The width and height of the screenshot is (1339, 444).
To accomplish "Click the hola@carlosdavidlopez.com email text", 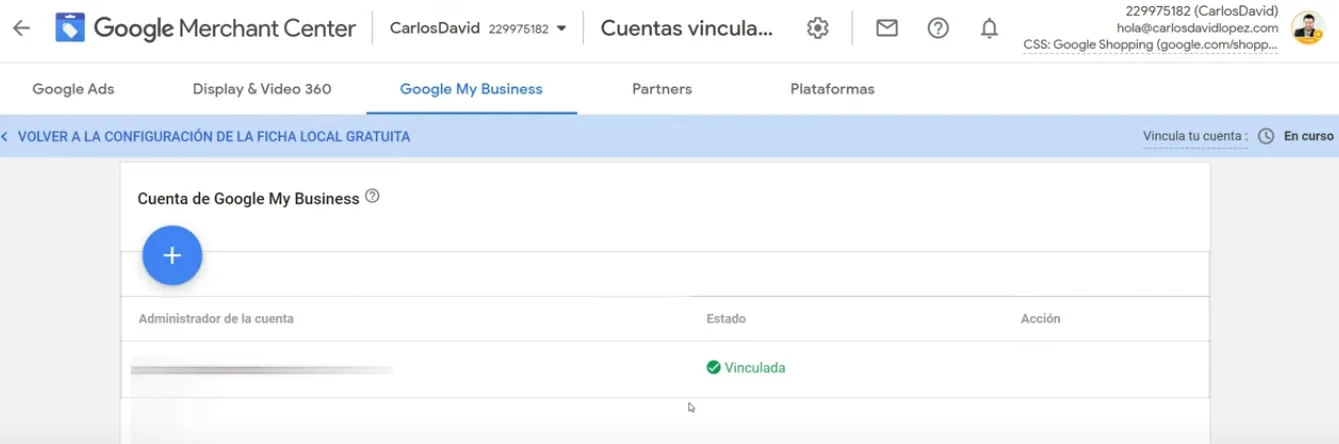I will click(x=1198, y=28).
